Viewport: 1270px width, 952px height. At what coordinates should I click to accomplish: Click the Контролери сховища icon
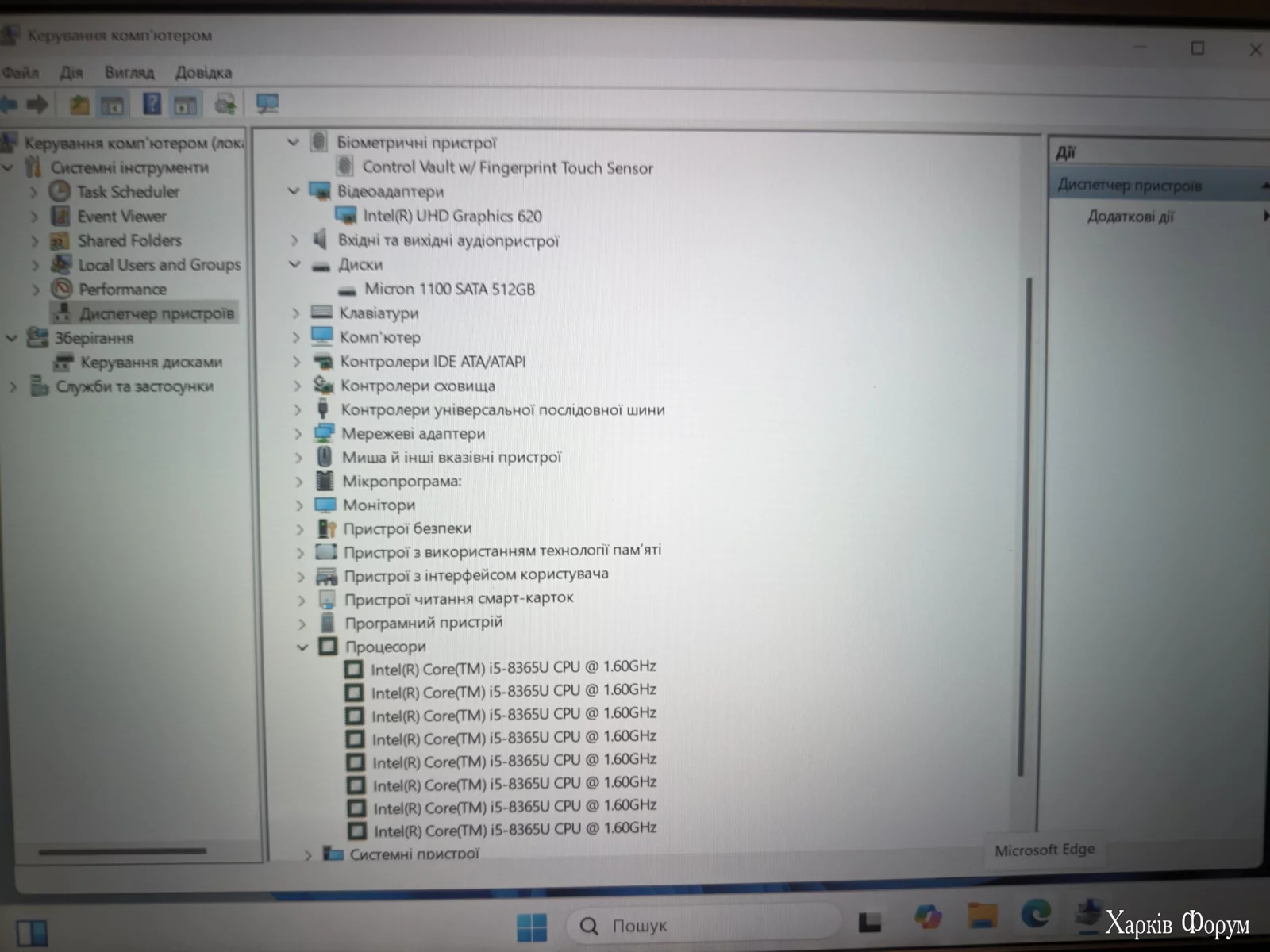pos(323,386)
